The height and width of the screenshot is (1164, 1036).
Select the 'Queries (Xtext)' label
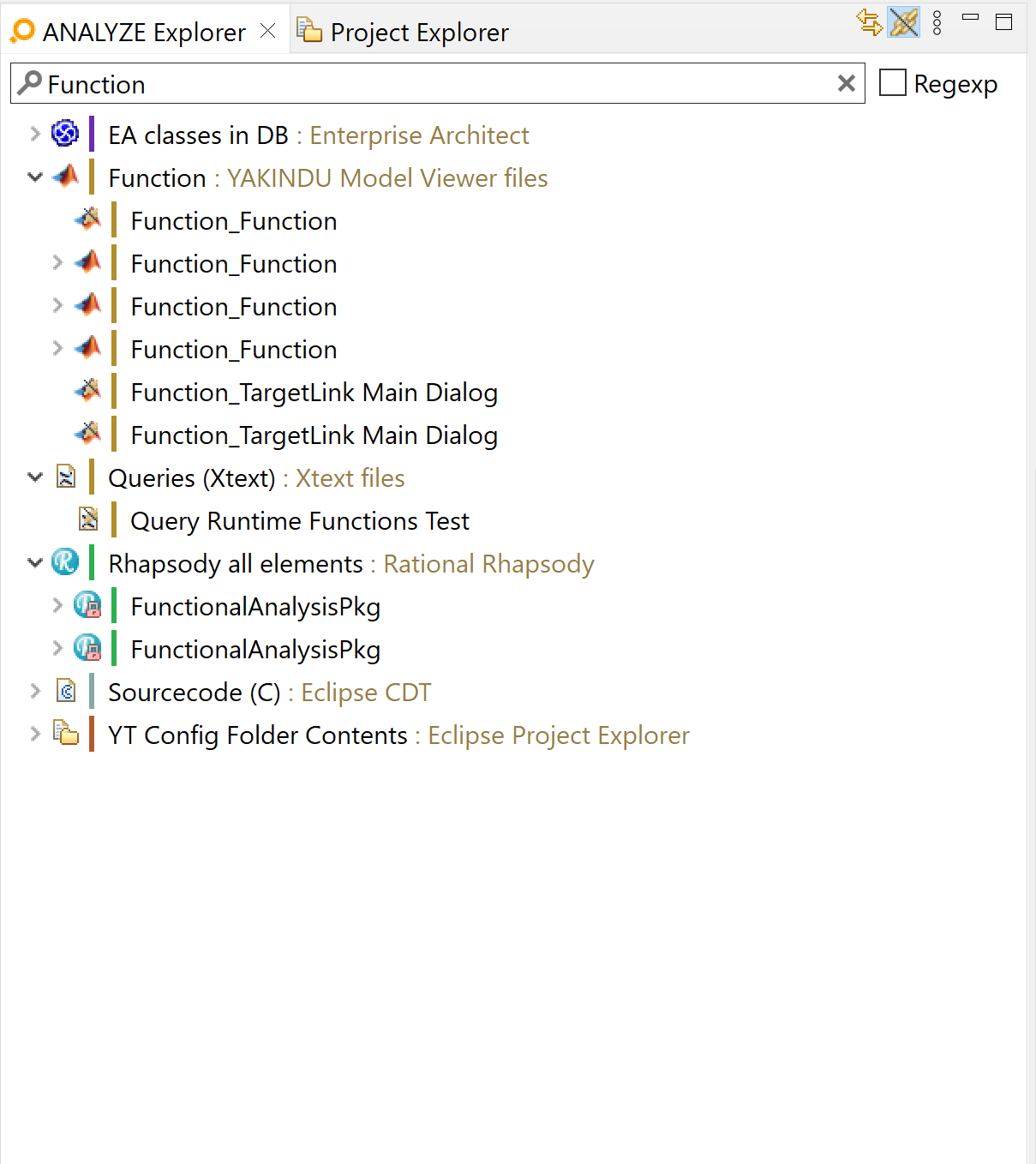click(192, 478)
